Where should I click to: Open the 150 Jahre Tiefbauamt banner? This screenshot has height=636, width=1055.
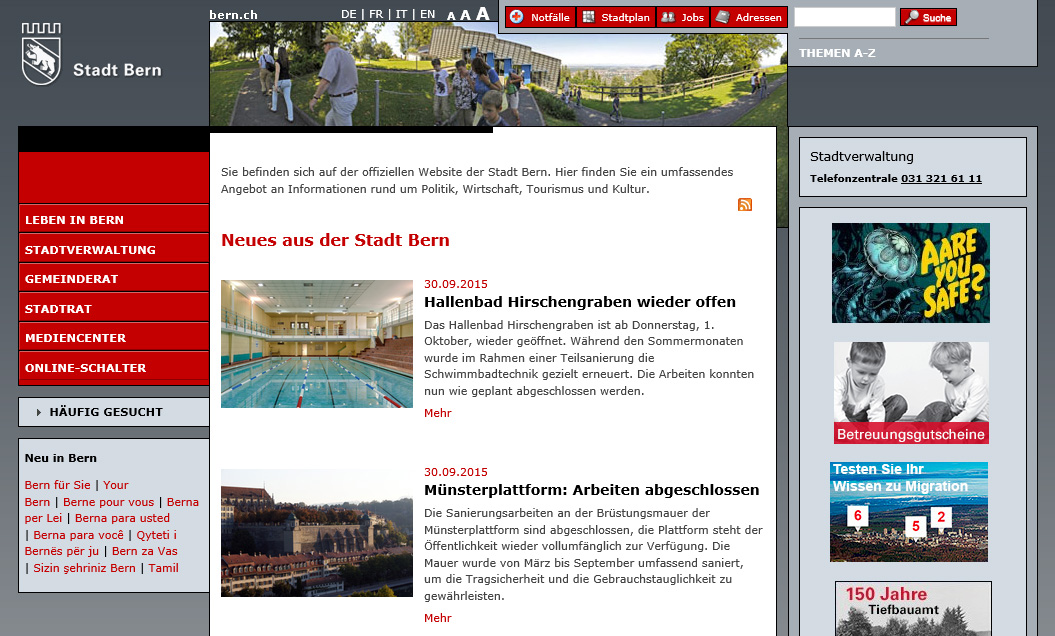pyautogui.click(x=913, y=608)
